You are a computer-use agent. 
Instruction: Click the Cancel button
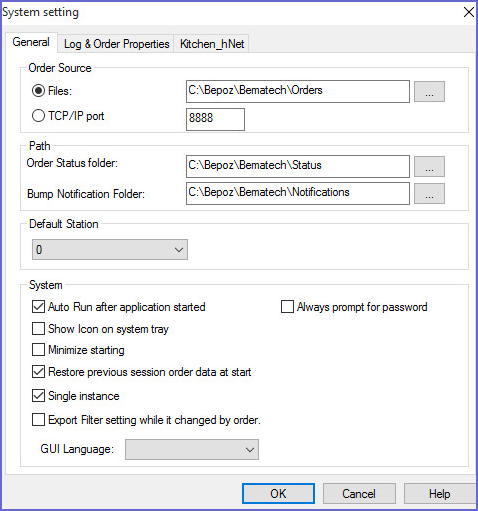(359, 493)
